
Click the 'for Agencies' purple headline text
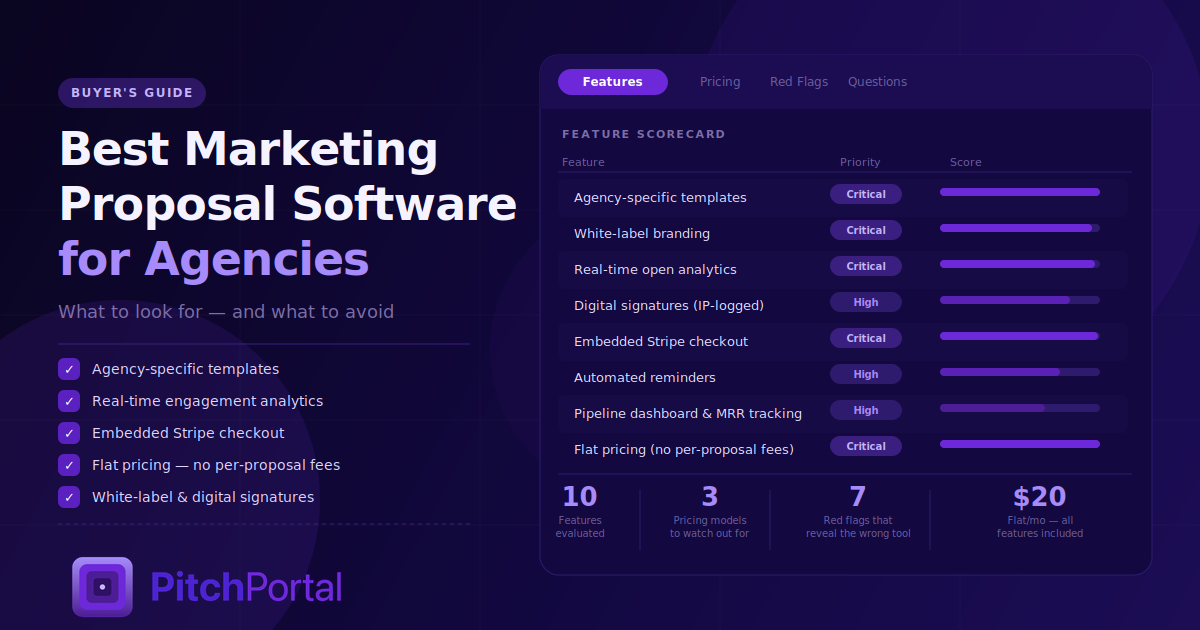(214, 259)
